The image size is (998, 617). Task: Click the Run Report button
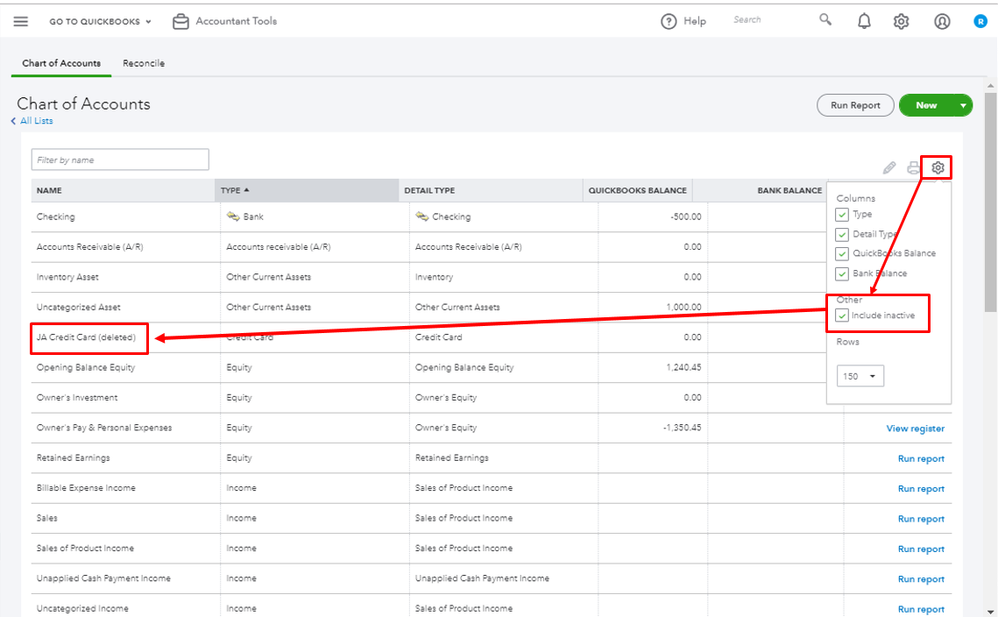click(x=855, y=105)
